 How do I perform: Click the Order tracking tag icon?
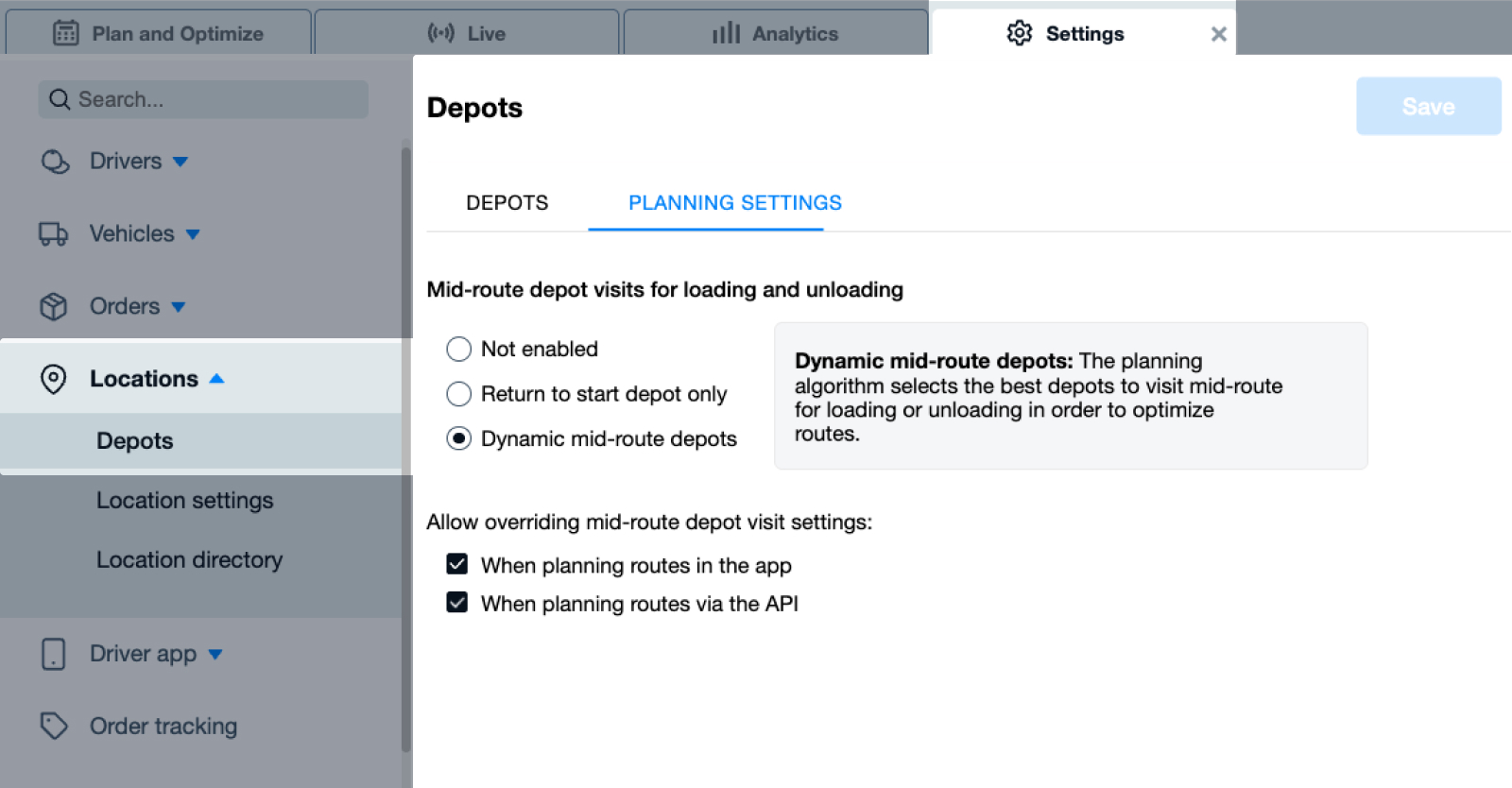tap(53, 726)
